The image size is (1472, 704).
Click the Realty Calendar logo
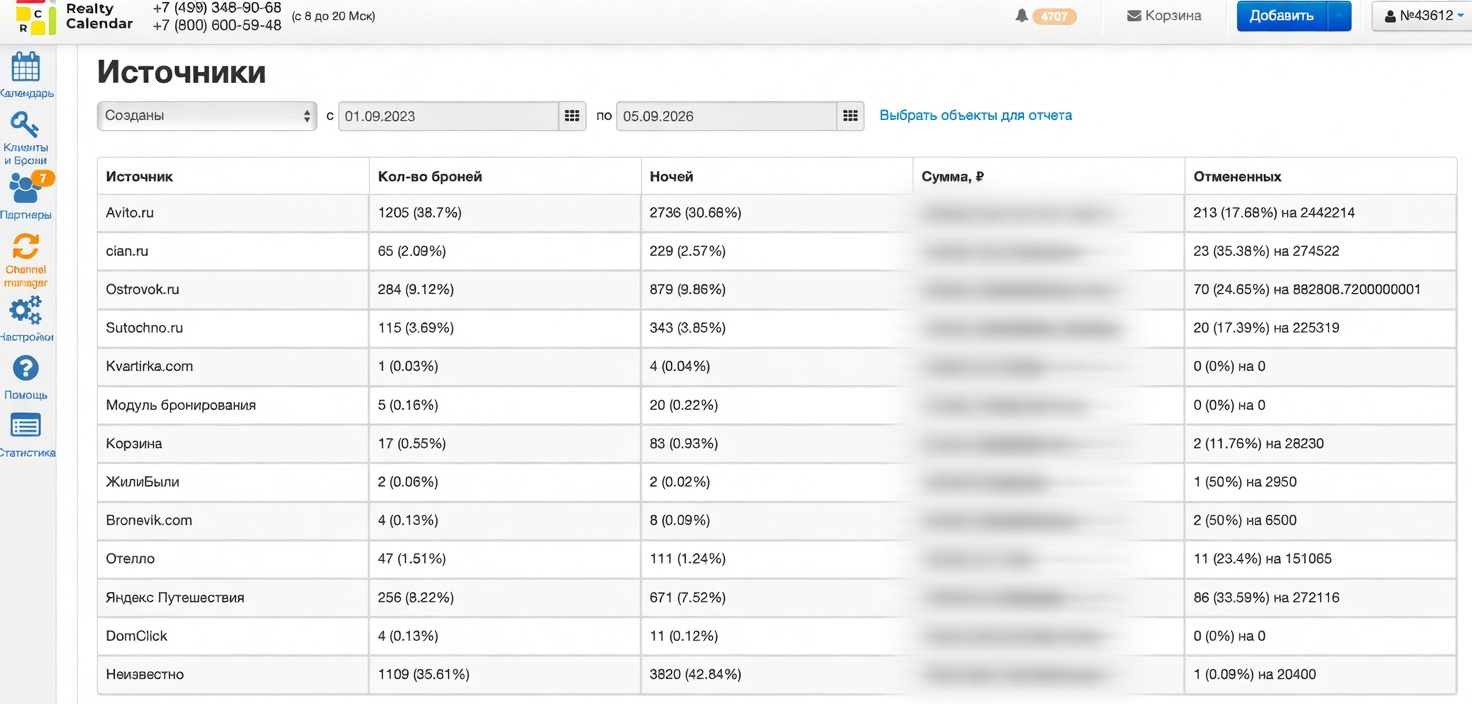click(x=74, y=16)
